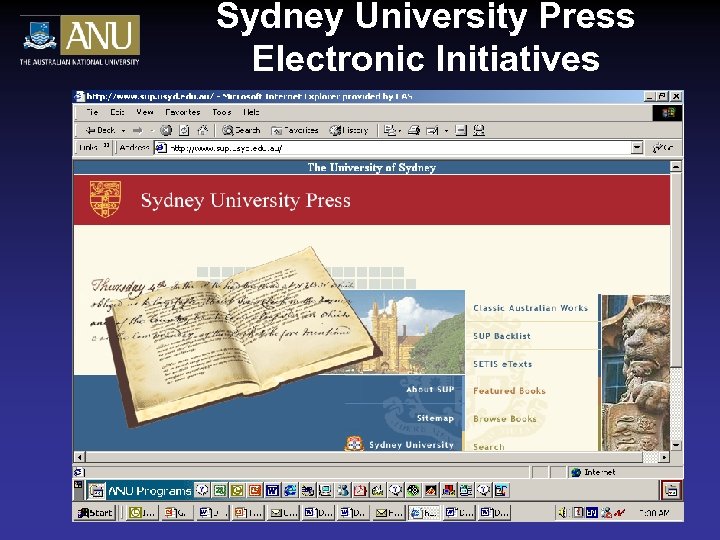Show the History pane from the toolbar
This screenshot has width=720, height=540.
click(349, 130)
